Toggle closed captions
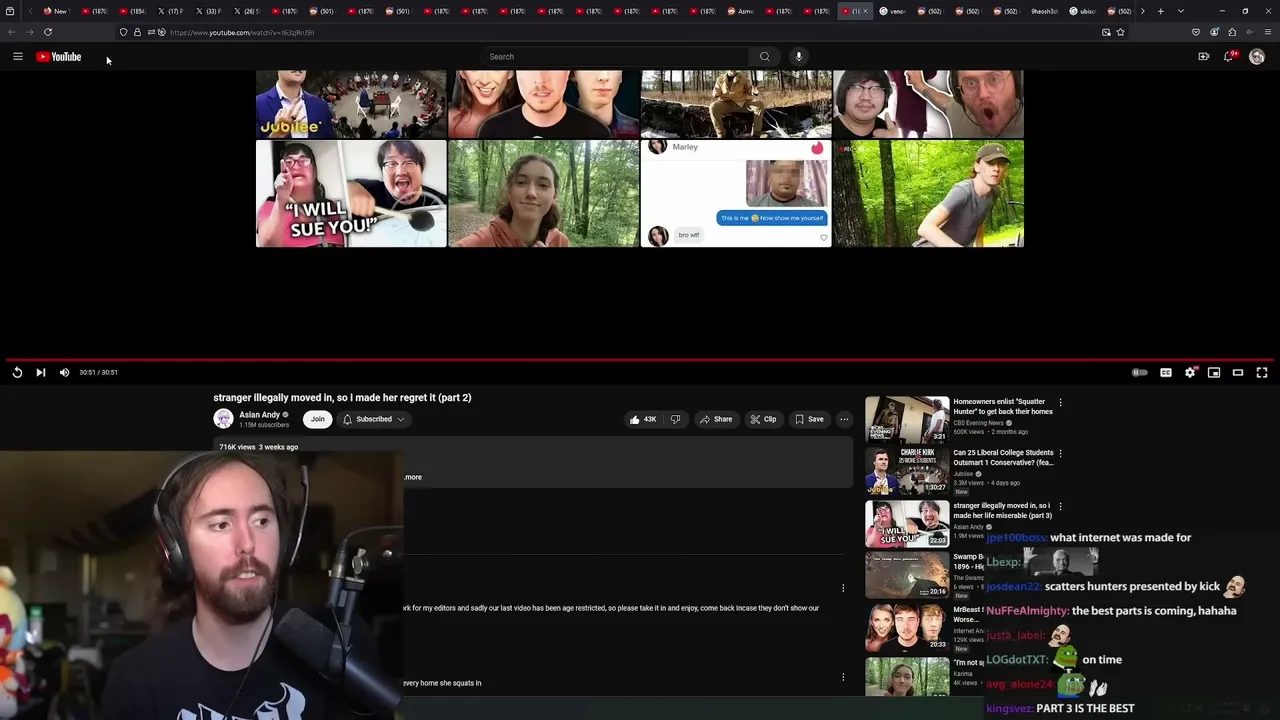 coord(1166,372)
